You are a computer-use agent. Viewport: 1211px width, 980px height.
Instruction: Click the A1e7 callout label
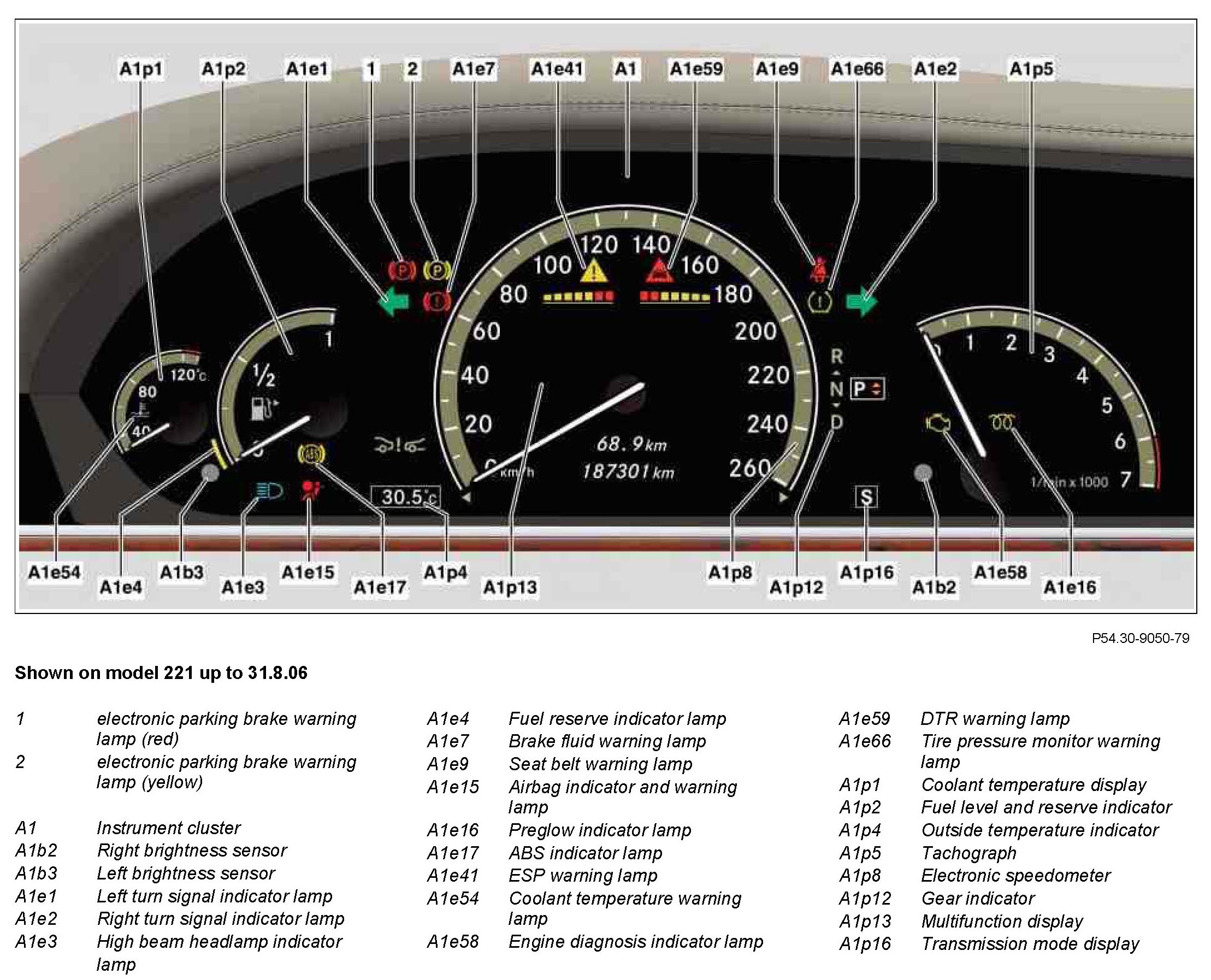point(473,69)
